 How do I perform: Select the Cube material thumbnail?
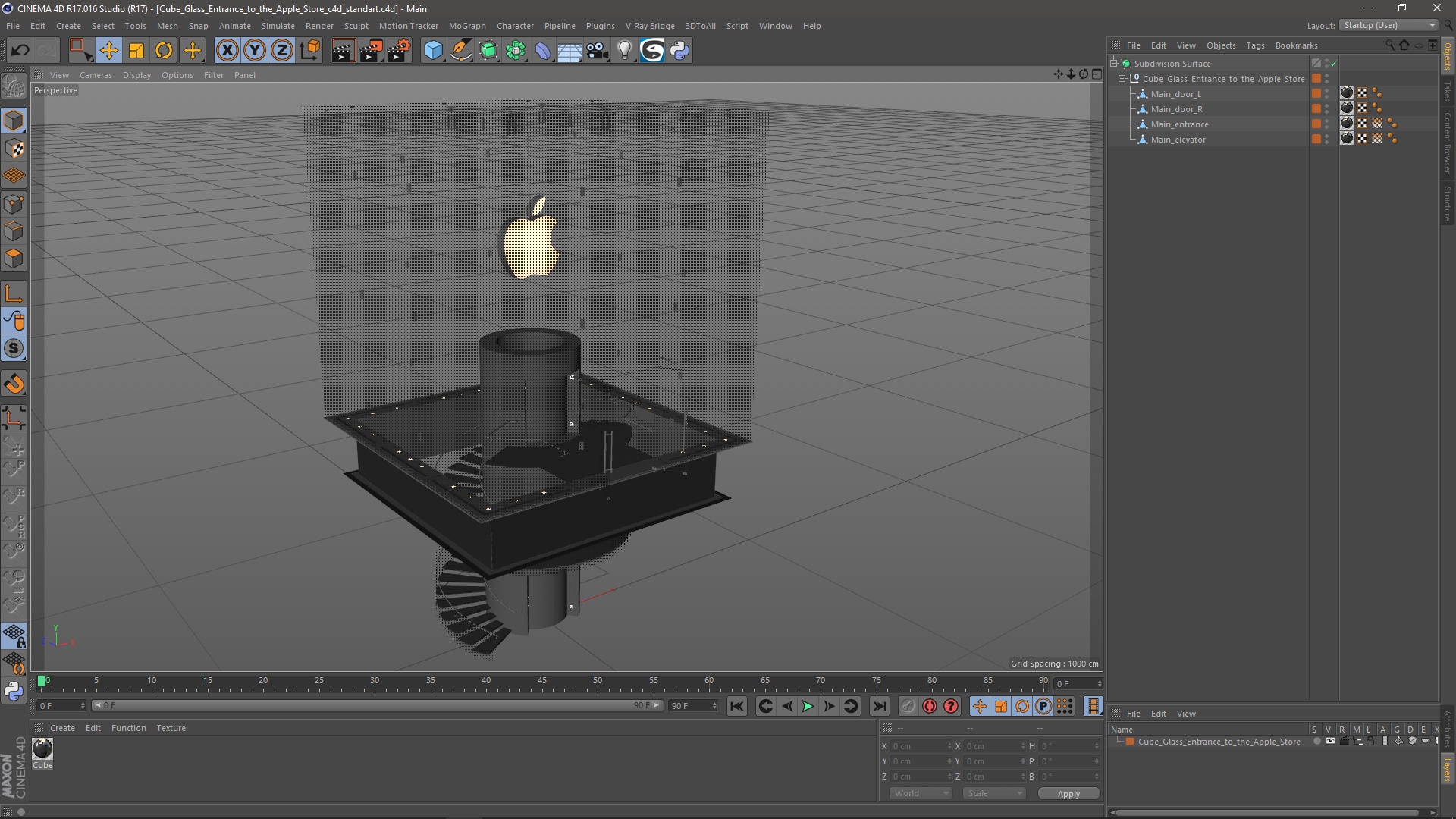pos(42,748)
